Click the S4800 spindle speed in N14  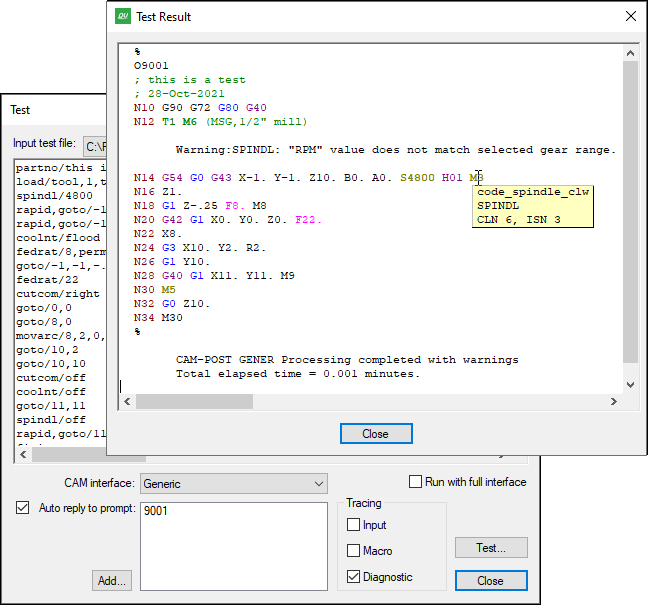pyautogui.click(x=417, y=178)
